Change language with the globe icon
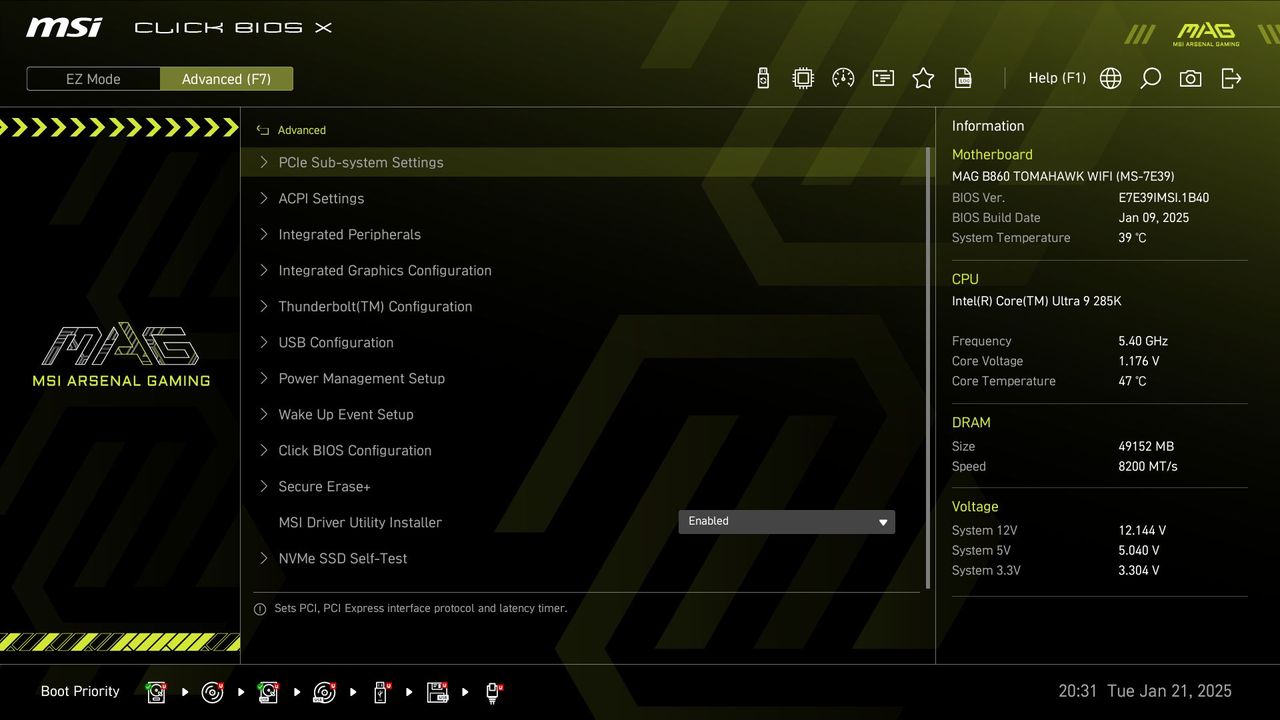The width and height of the screenshot is (1280, 720). (x=1111, y=78)
